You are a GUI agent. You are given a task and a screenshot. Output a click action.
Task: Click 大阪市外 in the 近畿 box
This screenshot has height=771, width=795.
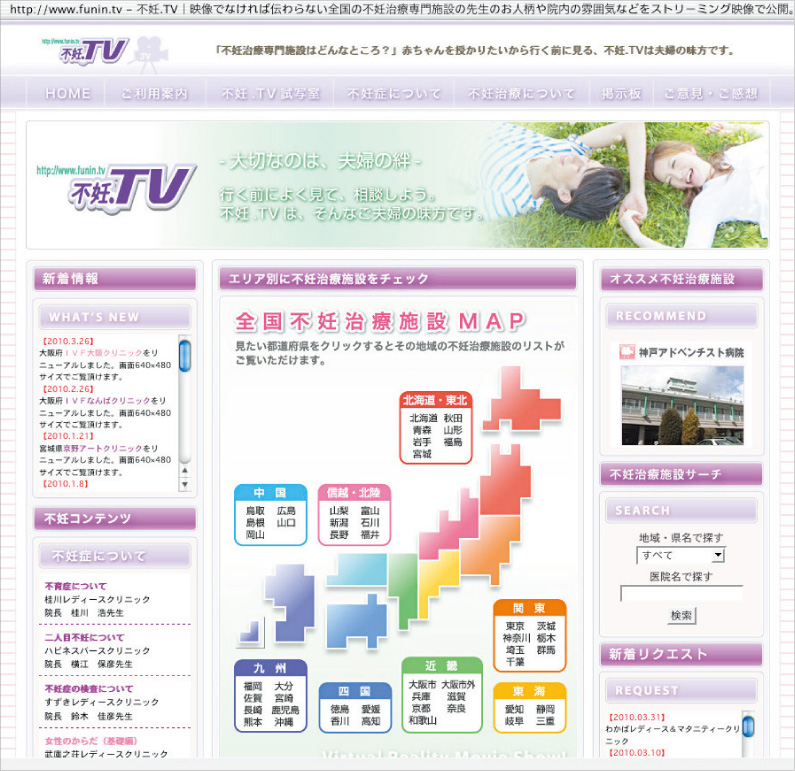point(458,684)
